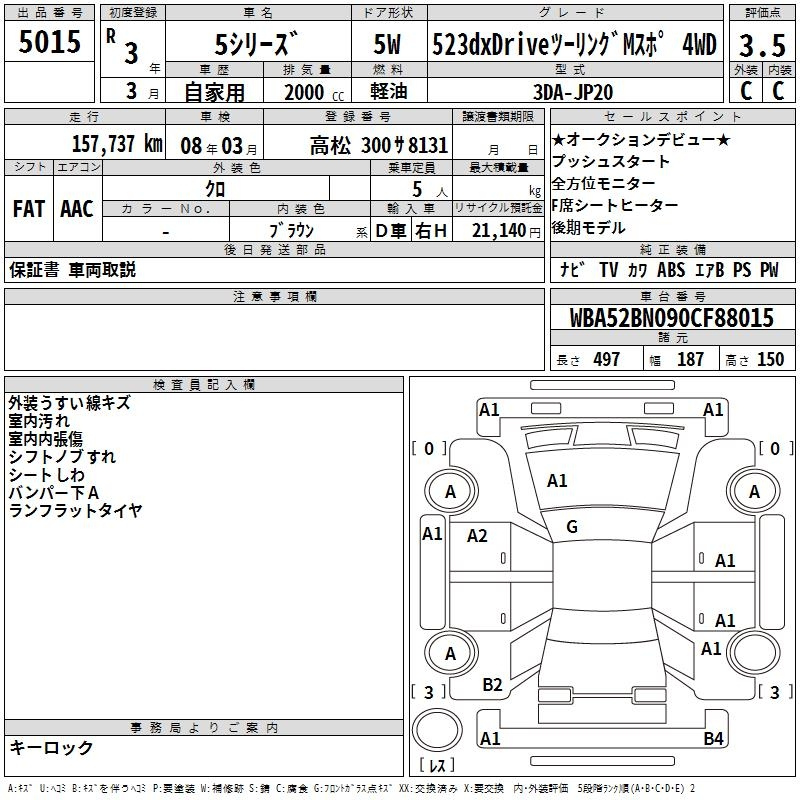The height and width of the screenshot is (800, 800).
Task: Click the inspector note 室内内張傷
Action: pos(45,439)
